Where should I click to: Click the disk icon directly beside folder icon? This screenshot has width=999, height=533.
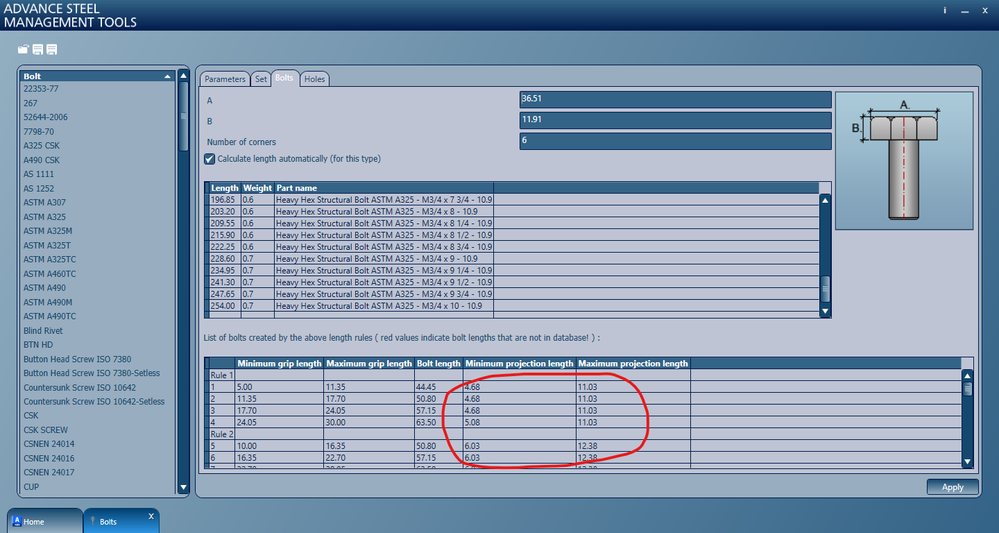point(38,49)
